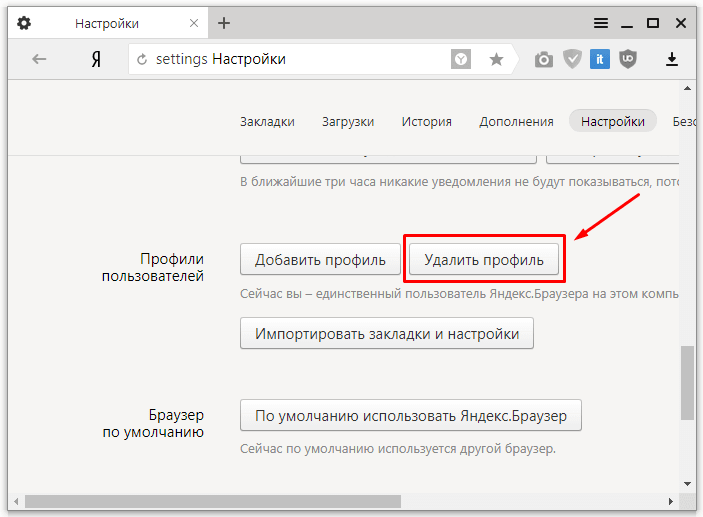Viewport: 703px width, 517px height.
Task: Click the scroll-up arrow
Action: click(x=687, y=88)
